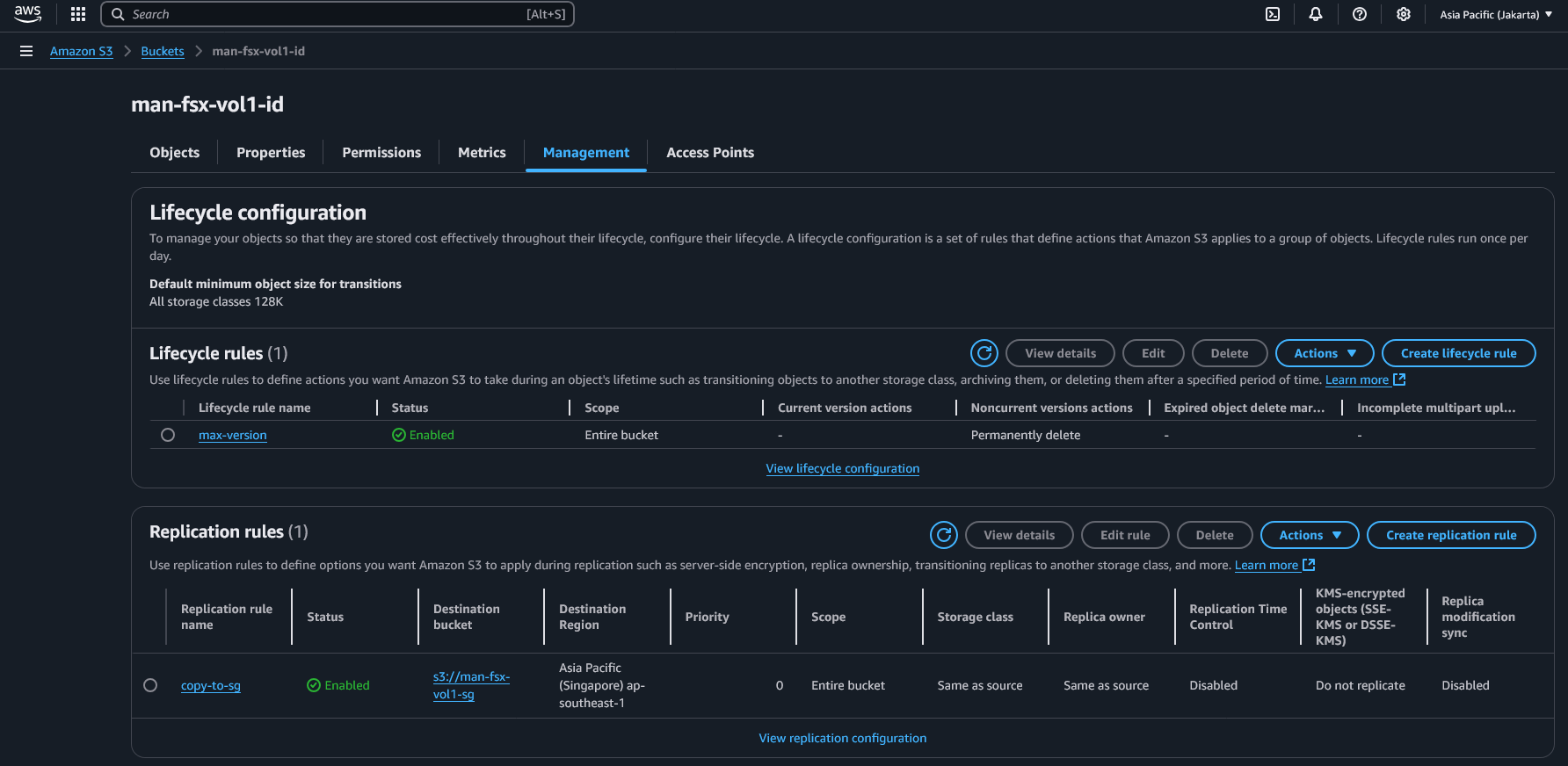
Task: Switch to the Objects tab
Action: click(x=175, y=153)
